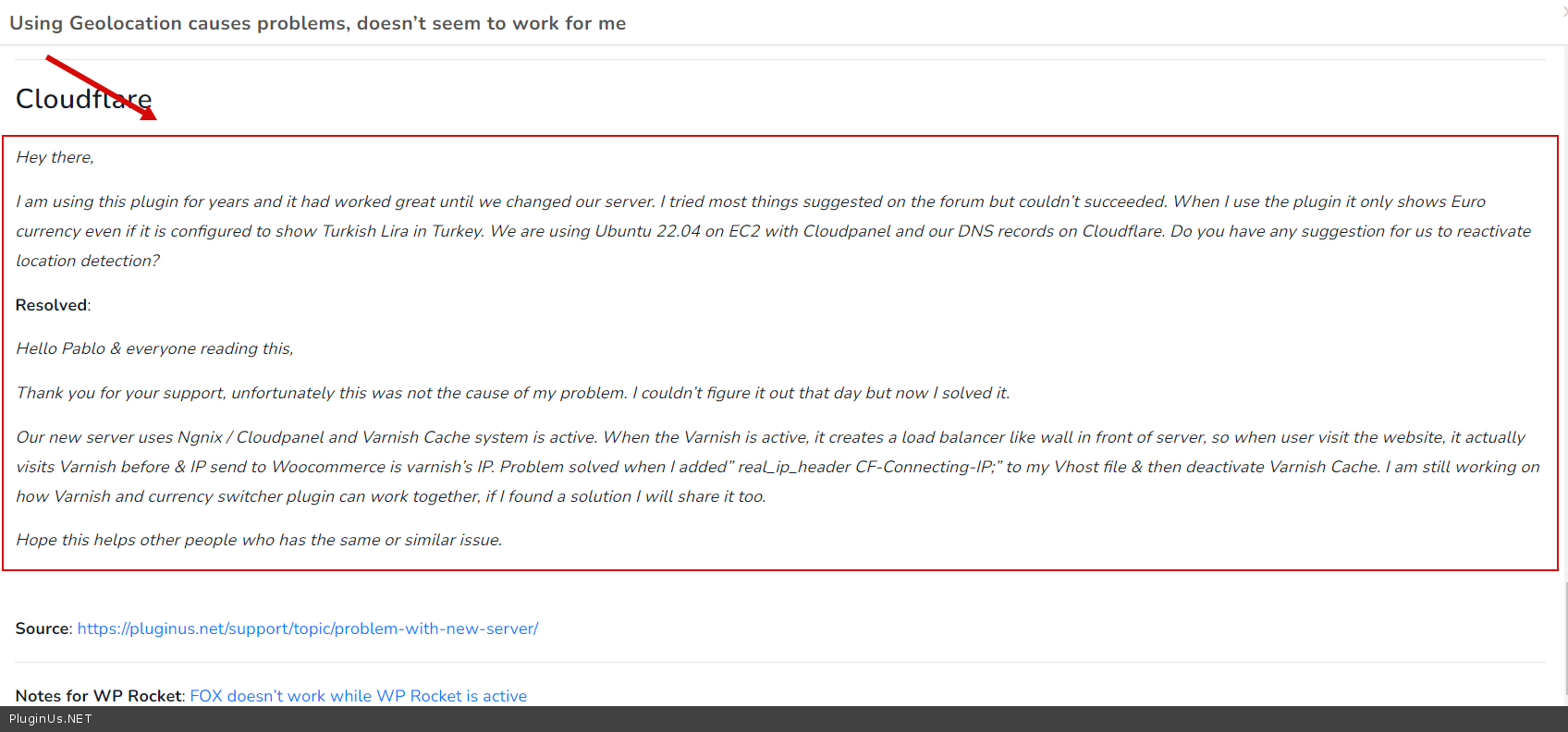Click the Thank you for your support sentence
The height and width of the screenshot is (732, 1568).
[512, 393]
